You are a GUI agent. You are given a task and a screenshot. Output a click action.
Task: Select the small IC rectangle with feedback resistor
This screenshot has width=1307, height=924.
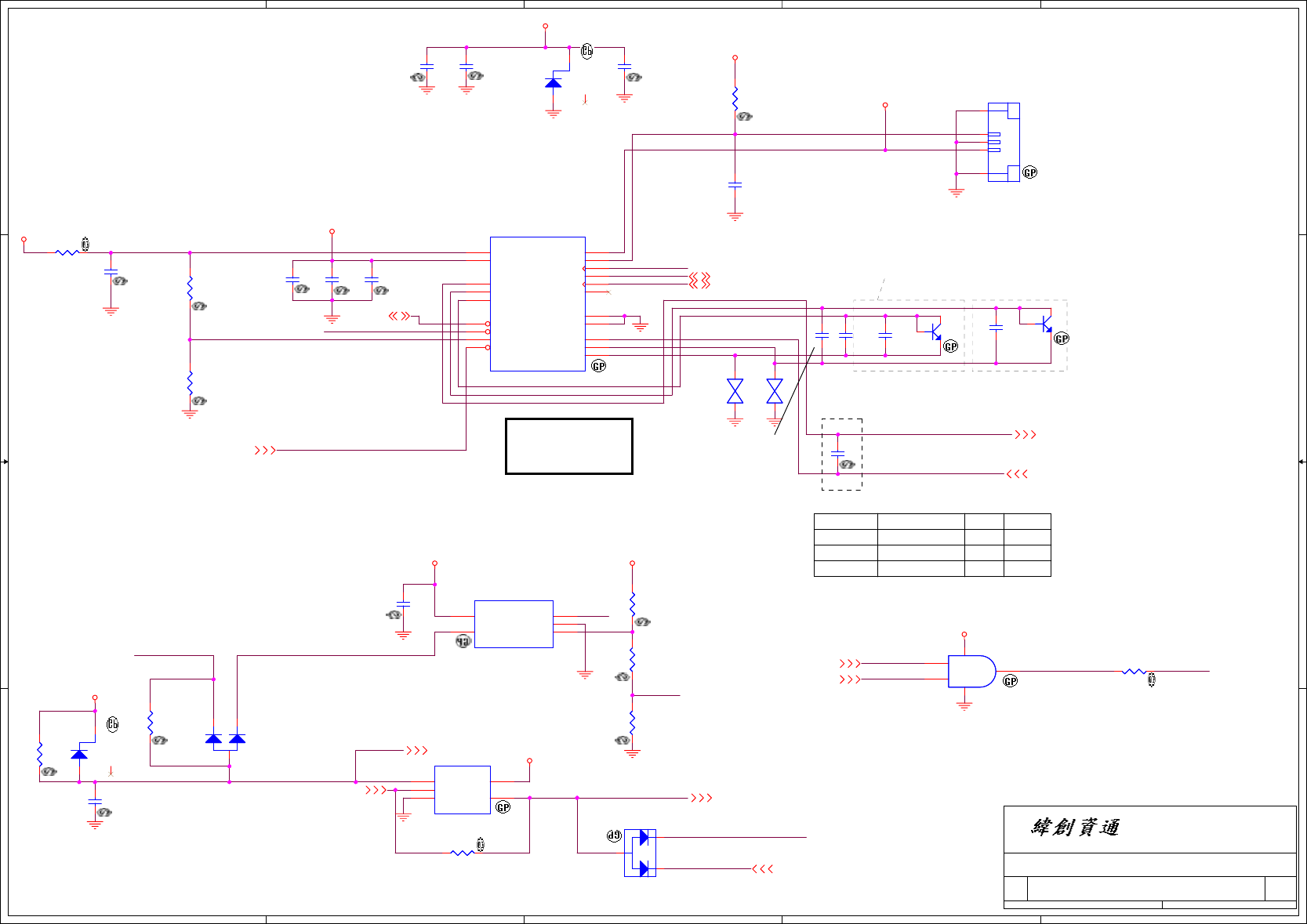tap(463, 790)
